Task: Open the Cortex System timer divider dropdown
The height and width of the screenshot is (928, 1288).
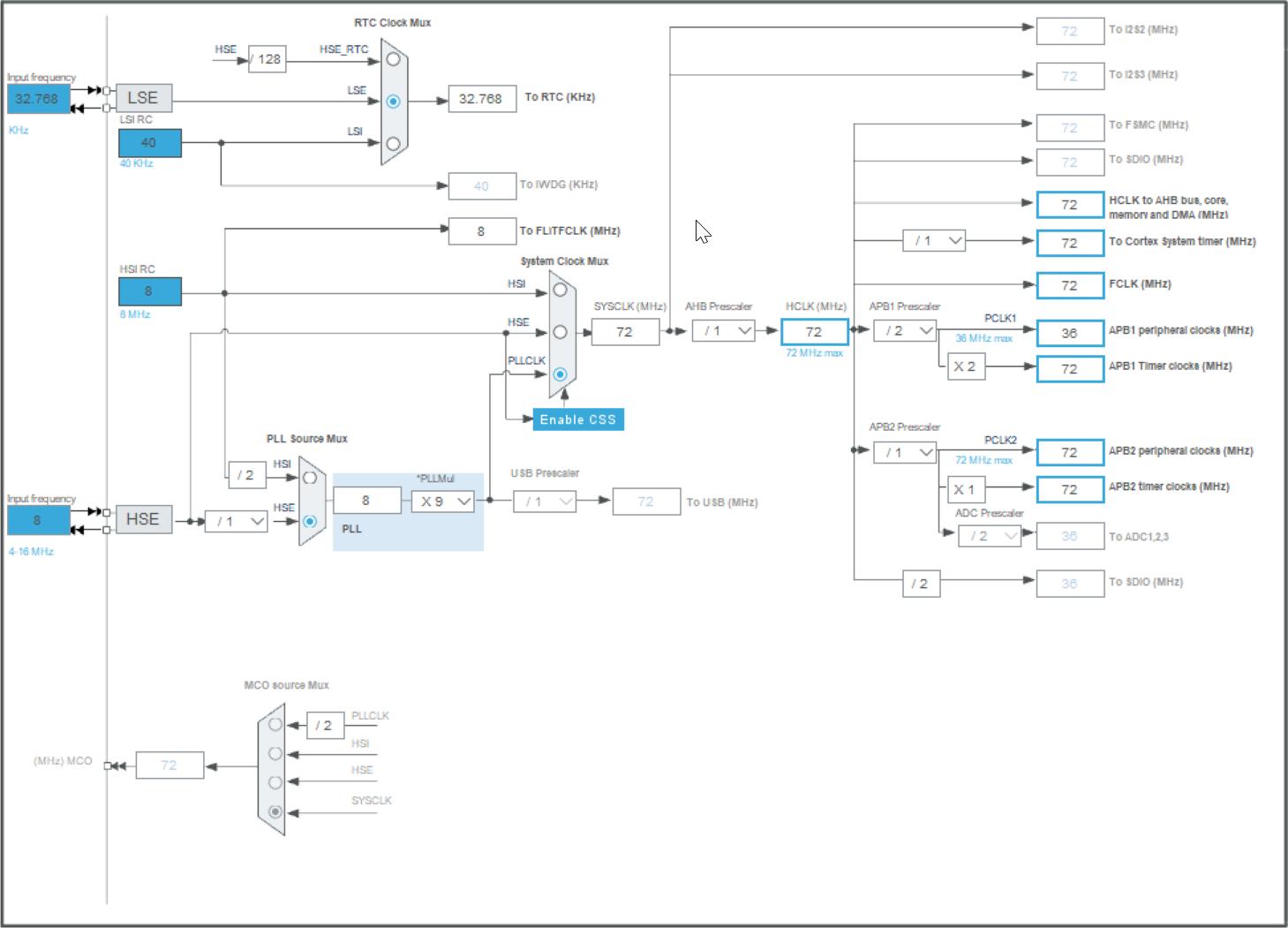Action: click(934, 240)
